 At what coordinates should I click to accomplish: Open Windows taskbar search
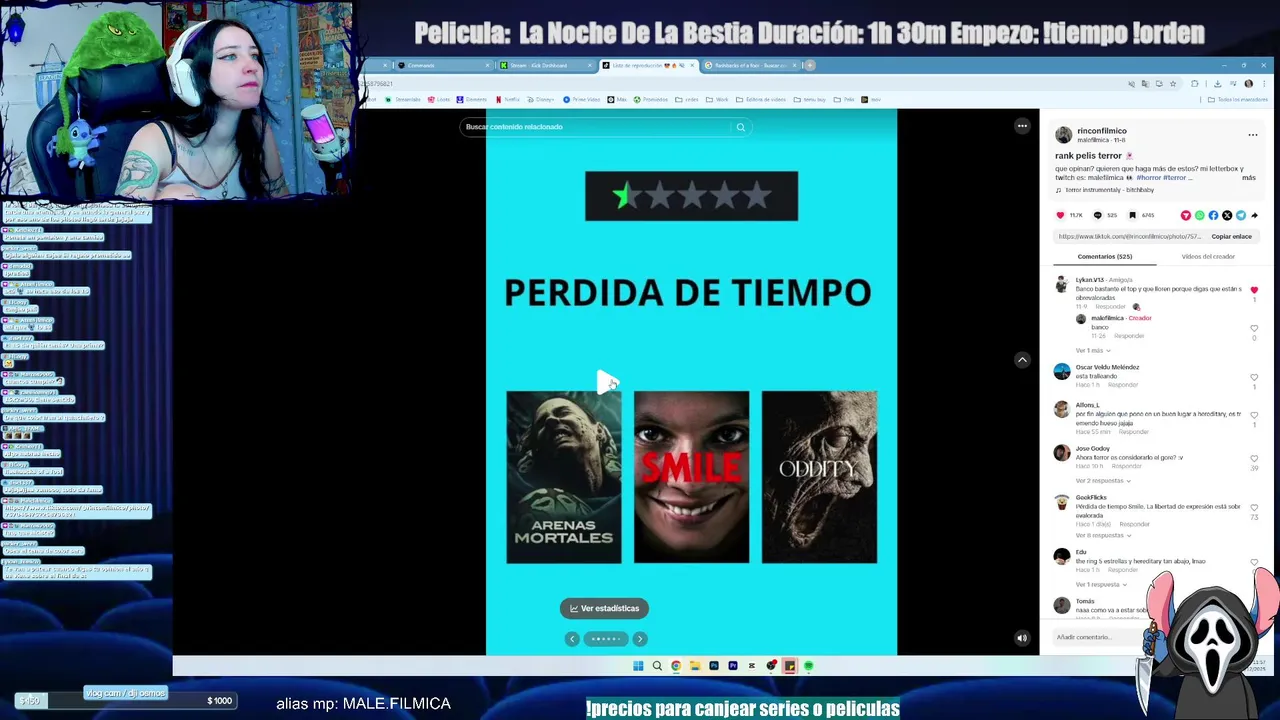657,666
